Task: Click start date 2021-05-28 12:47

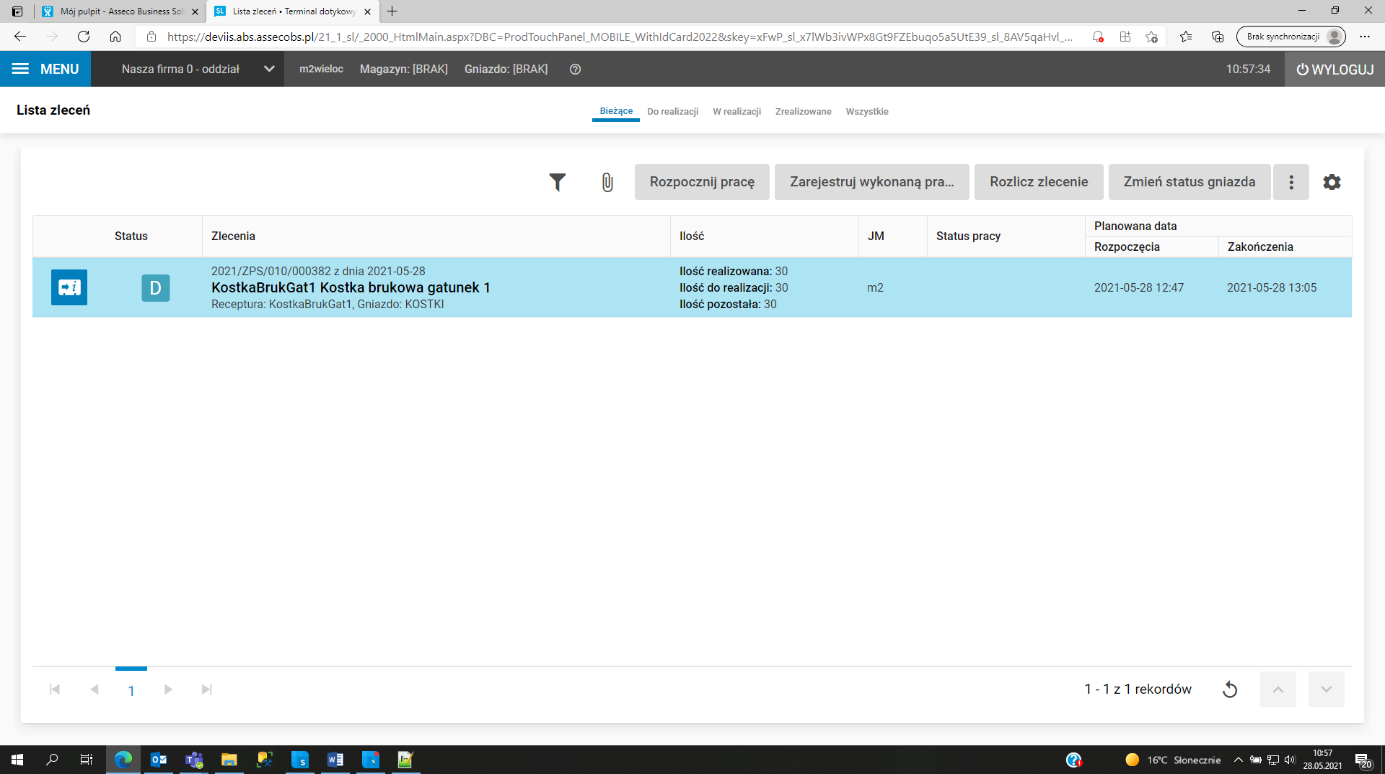Action: click(1139, 288)
